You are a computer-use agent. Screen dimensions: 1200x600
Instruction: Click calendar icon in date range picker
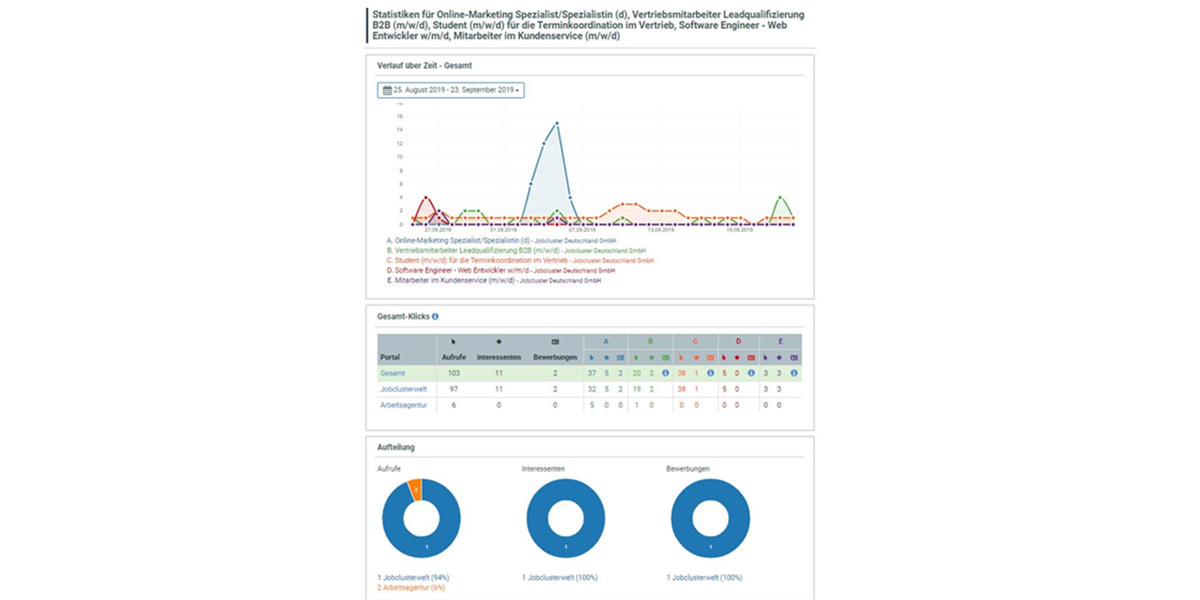(x=387, y=90)
